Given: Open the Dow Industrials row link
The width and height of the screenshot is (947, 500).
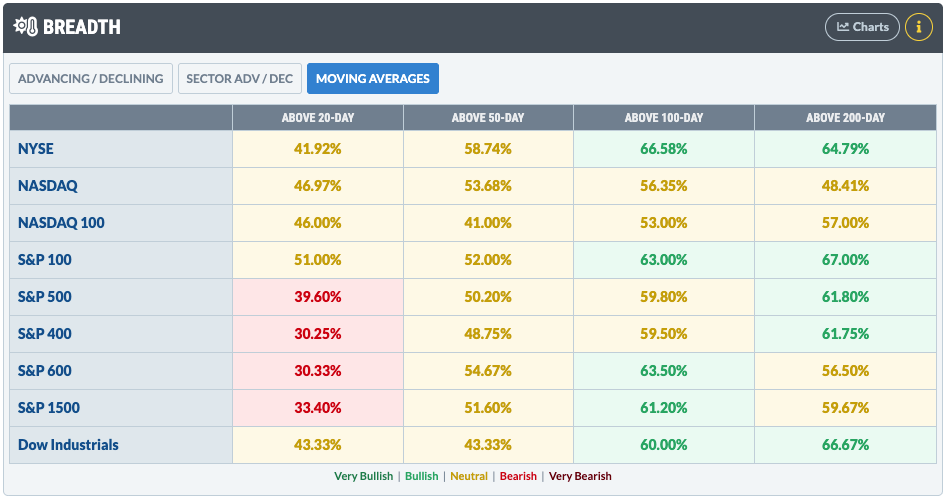Looking at the screenshot, I should tap(68, 445).
